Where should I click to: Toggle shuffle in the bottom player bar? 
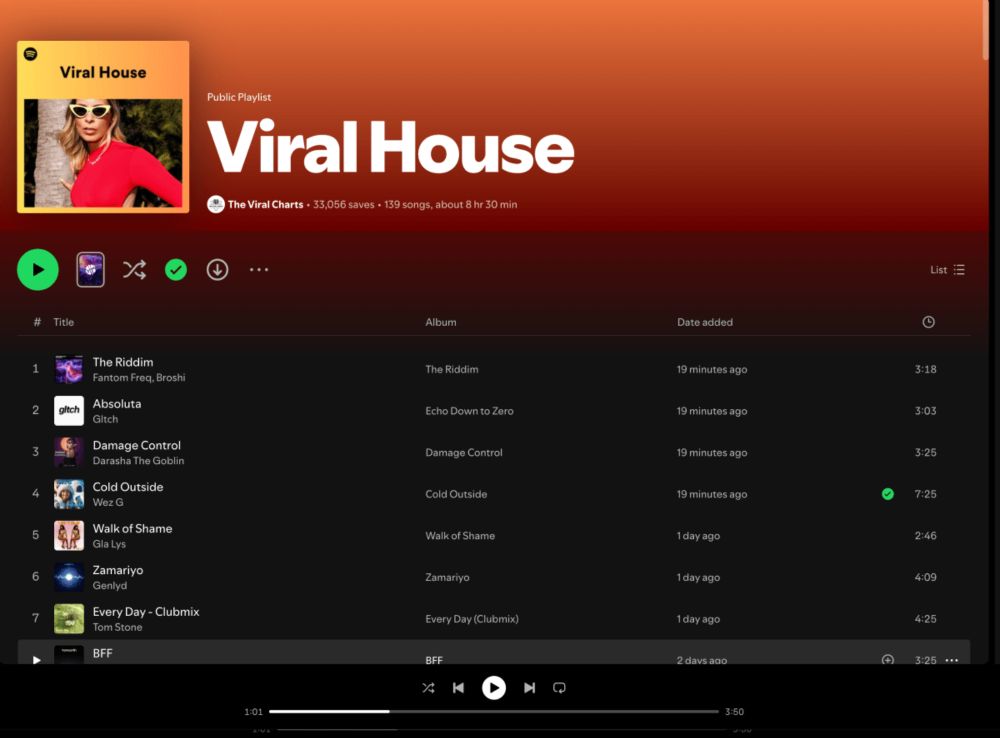tap(429, 688)
